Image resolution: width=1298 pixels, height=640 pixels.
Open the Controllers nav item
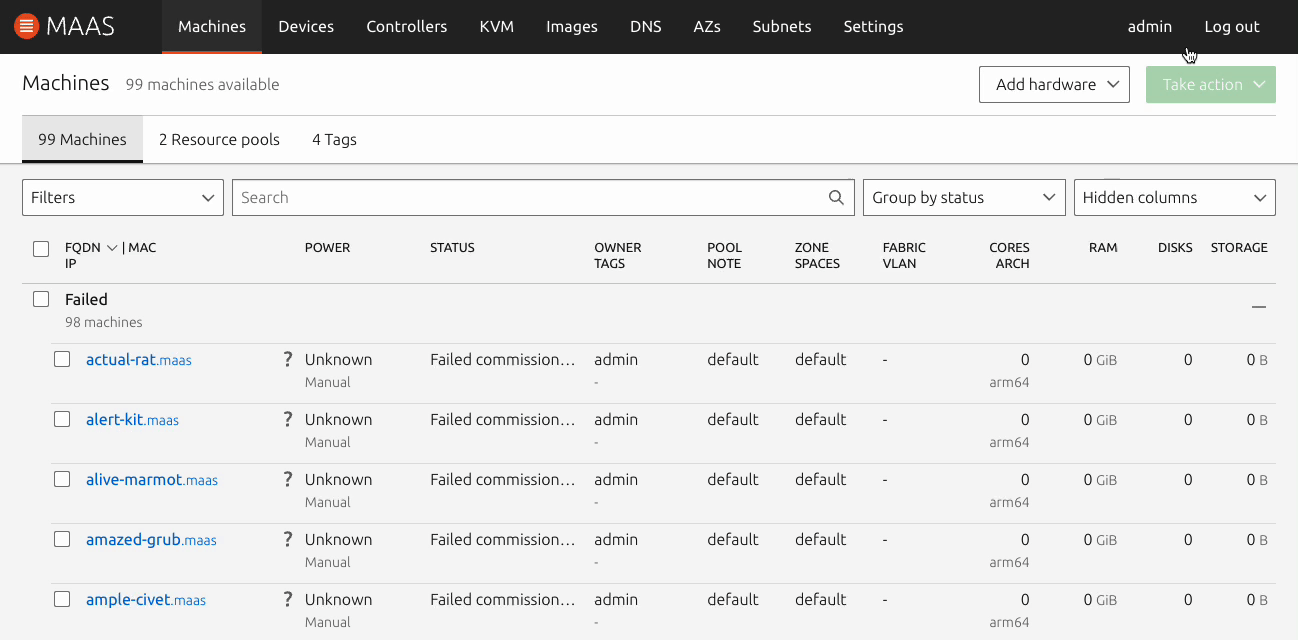coord(407,27)
